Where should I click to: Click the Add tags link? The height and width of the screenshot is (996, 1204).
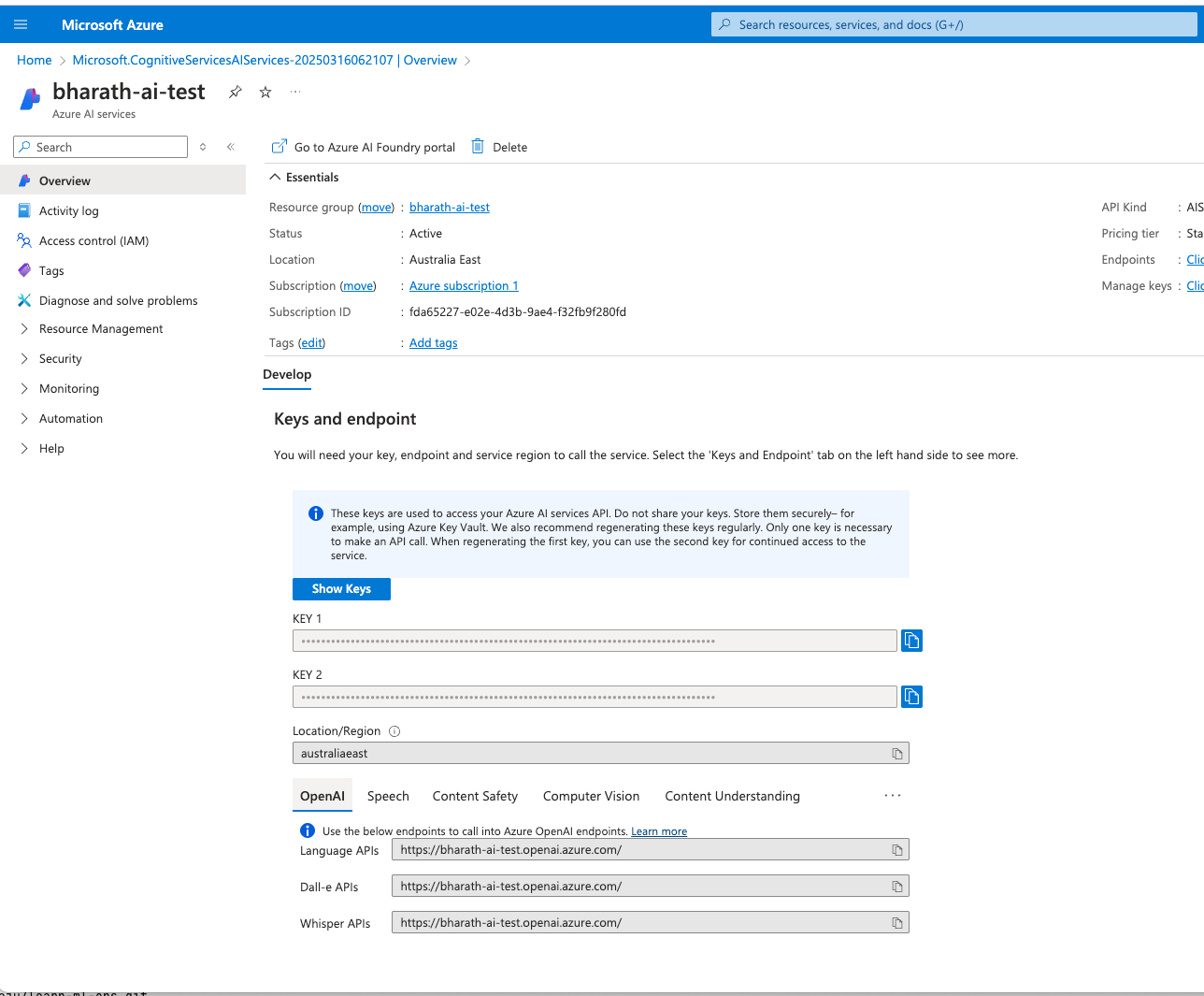[434, 343]
